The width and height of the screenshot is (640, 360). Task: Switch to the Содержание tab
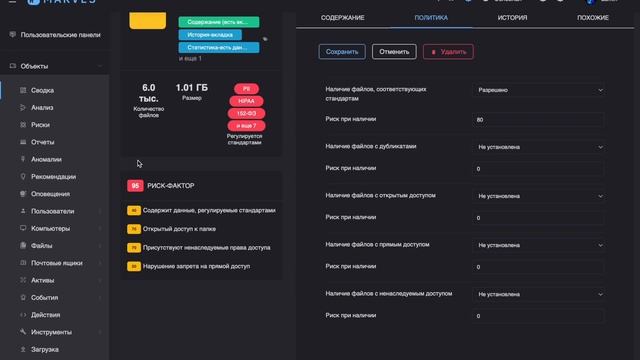(x=342, y=18)
